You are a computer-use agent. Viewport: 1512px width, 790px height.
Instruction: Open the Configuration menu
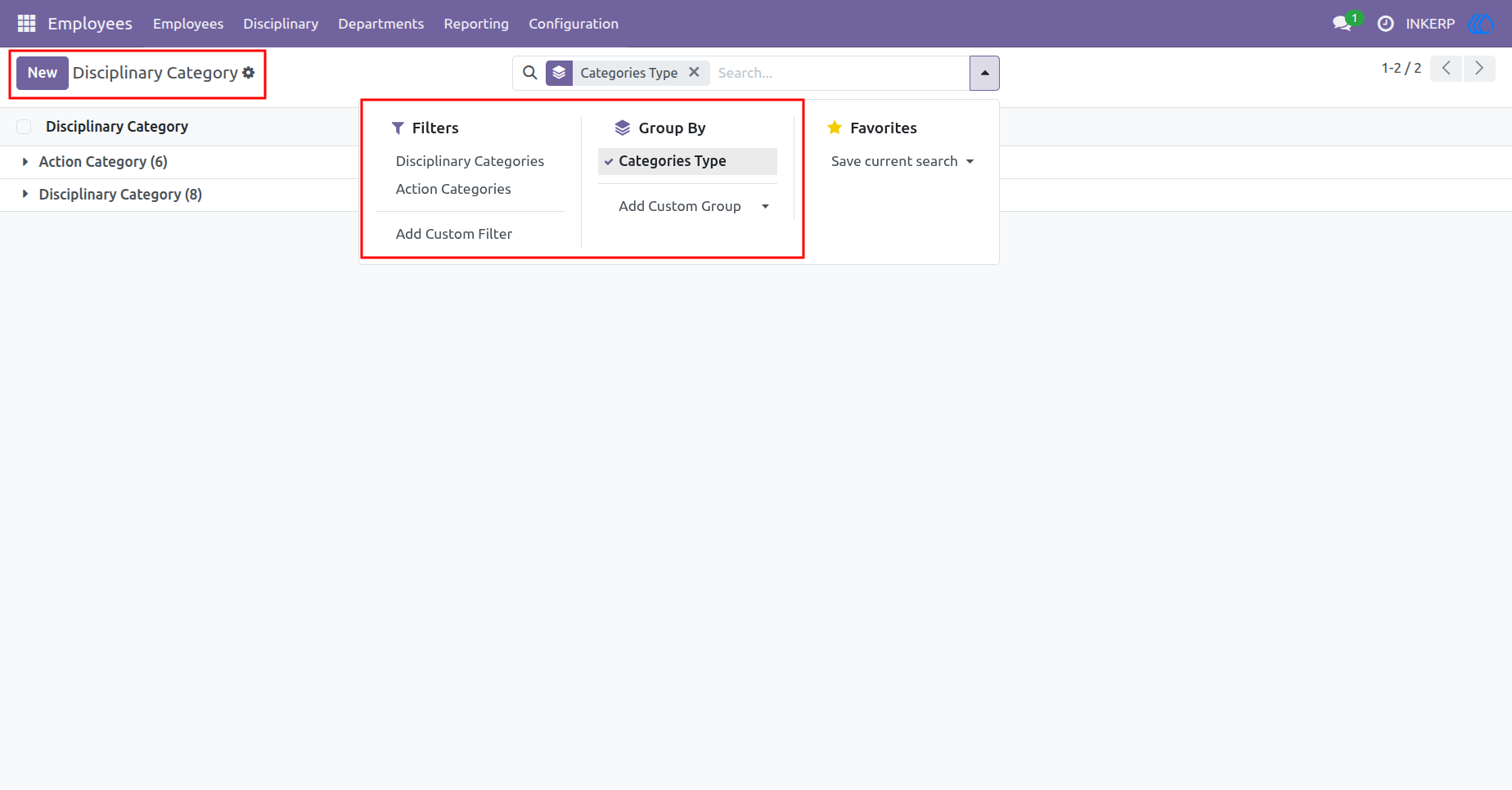574,24
